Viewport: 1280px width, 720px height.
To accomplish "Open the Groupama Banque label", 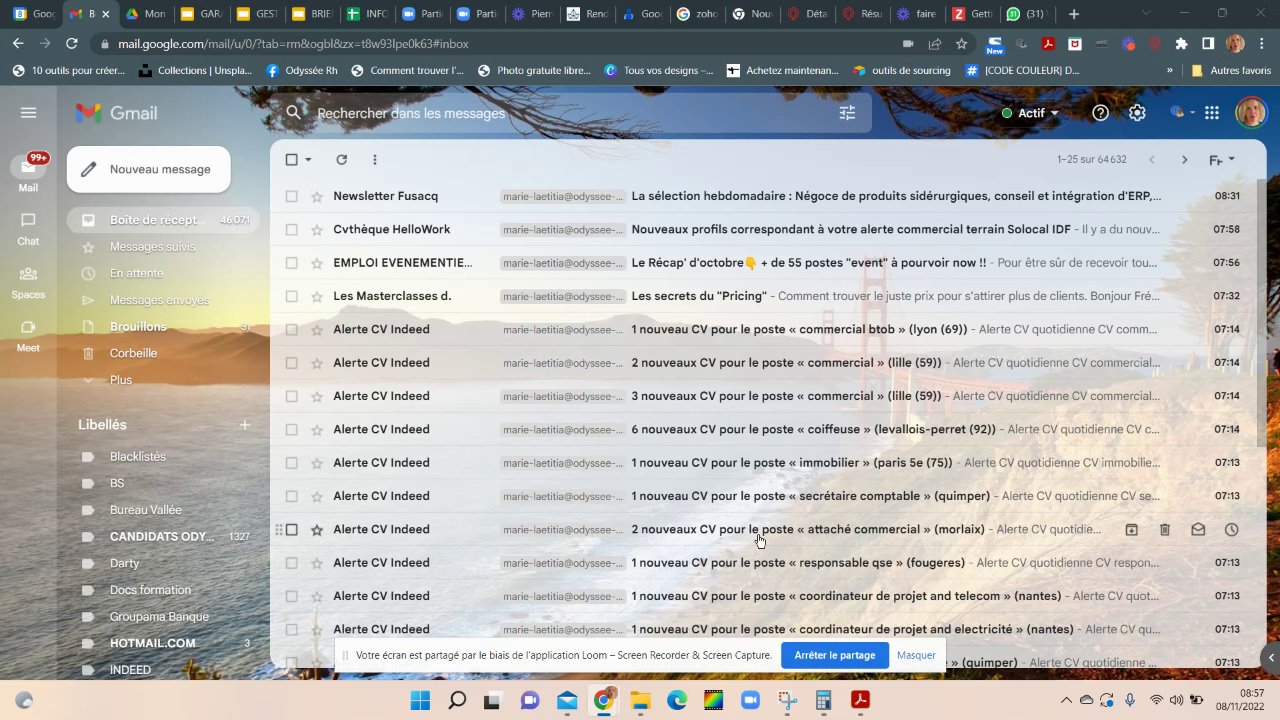I will 161,617.
